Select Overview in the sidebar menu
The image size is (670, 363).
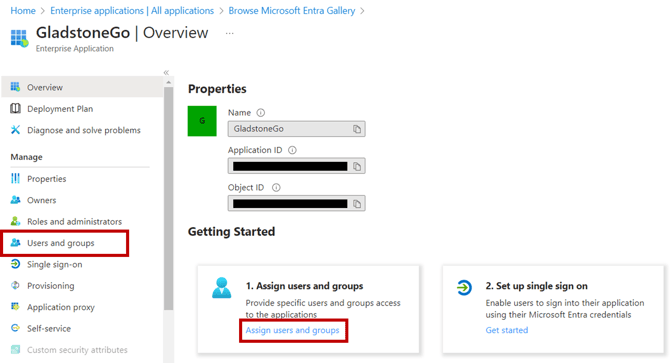(82, 87)
